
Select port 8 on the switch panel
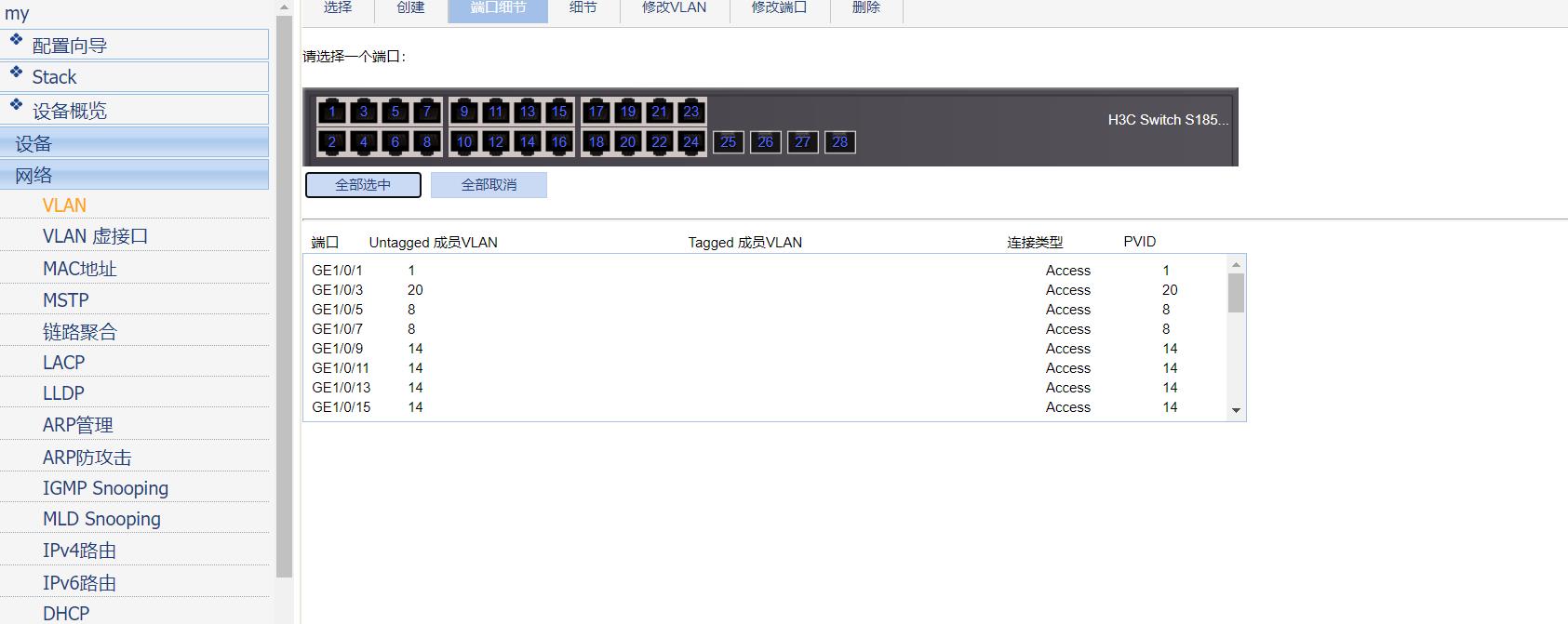427,142
